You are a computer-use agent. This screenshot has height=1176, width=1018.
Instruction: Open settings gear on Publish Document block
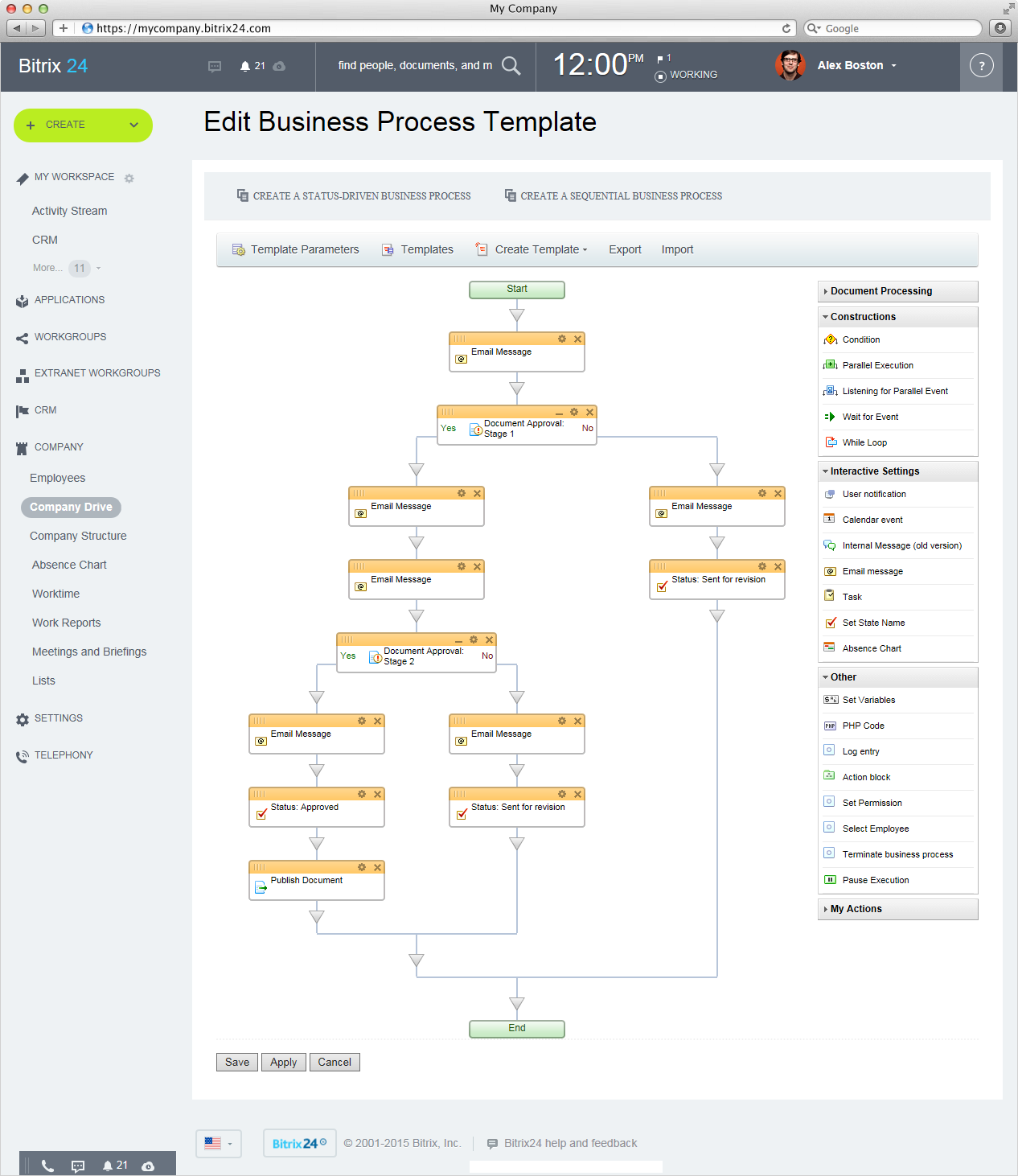pyautogui.click(x=362, y=867)
